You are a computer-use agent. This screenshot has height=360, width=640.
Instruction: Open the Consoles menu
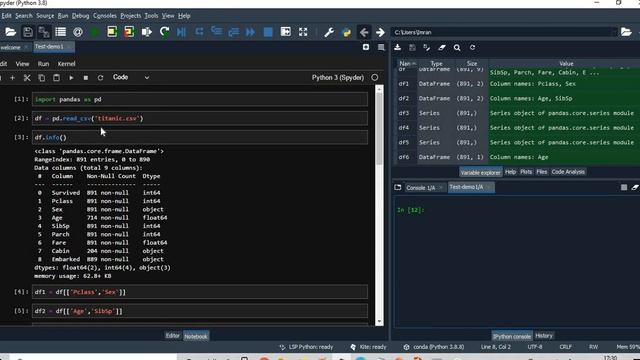coord(104,16)
